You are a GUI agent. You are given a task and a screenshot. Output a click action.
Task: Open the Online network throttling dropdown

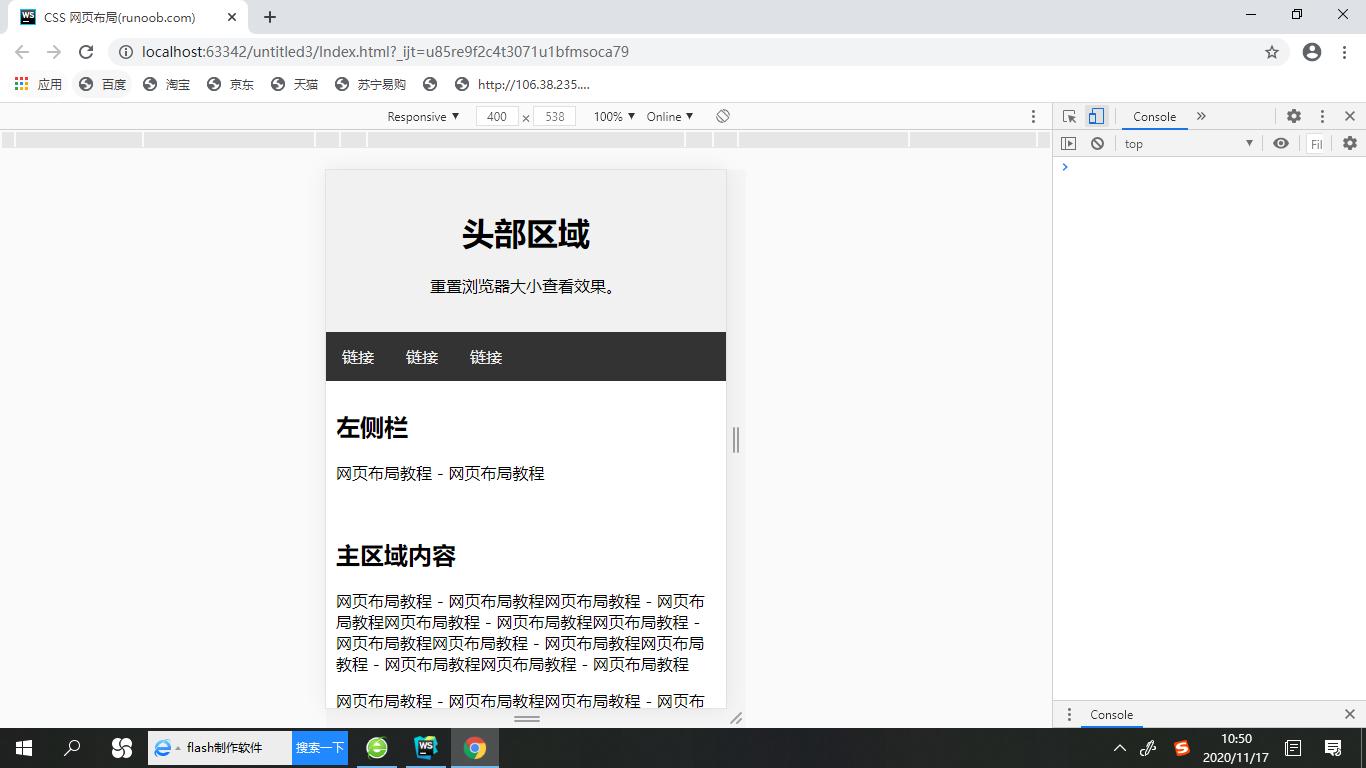coord(668,116)
